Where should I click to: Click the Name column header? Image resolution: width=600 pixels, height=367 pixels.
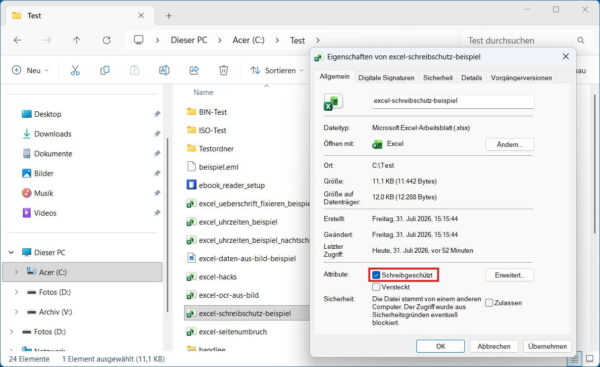click(x=203, y=92)
